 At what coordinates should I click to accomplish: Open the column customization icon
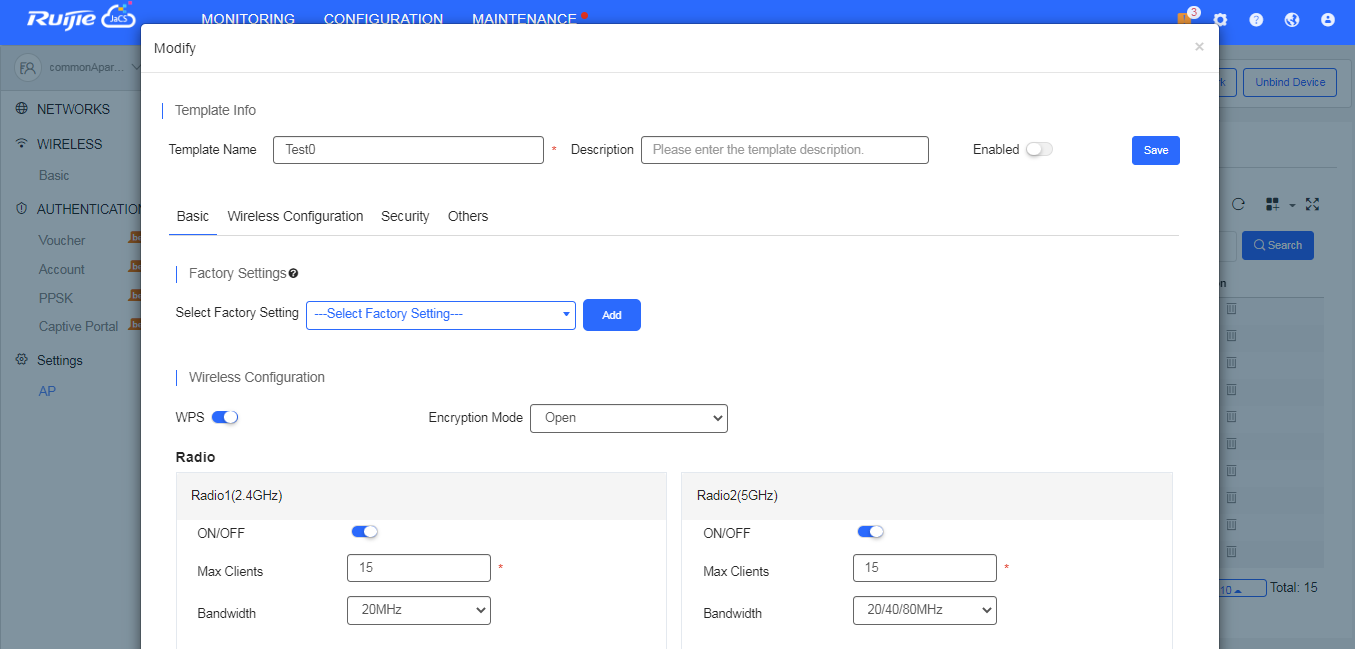point(1273,203)
